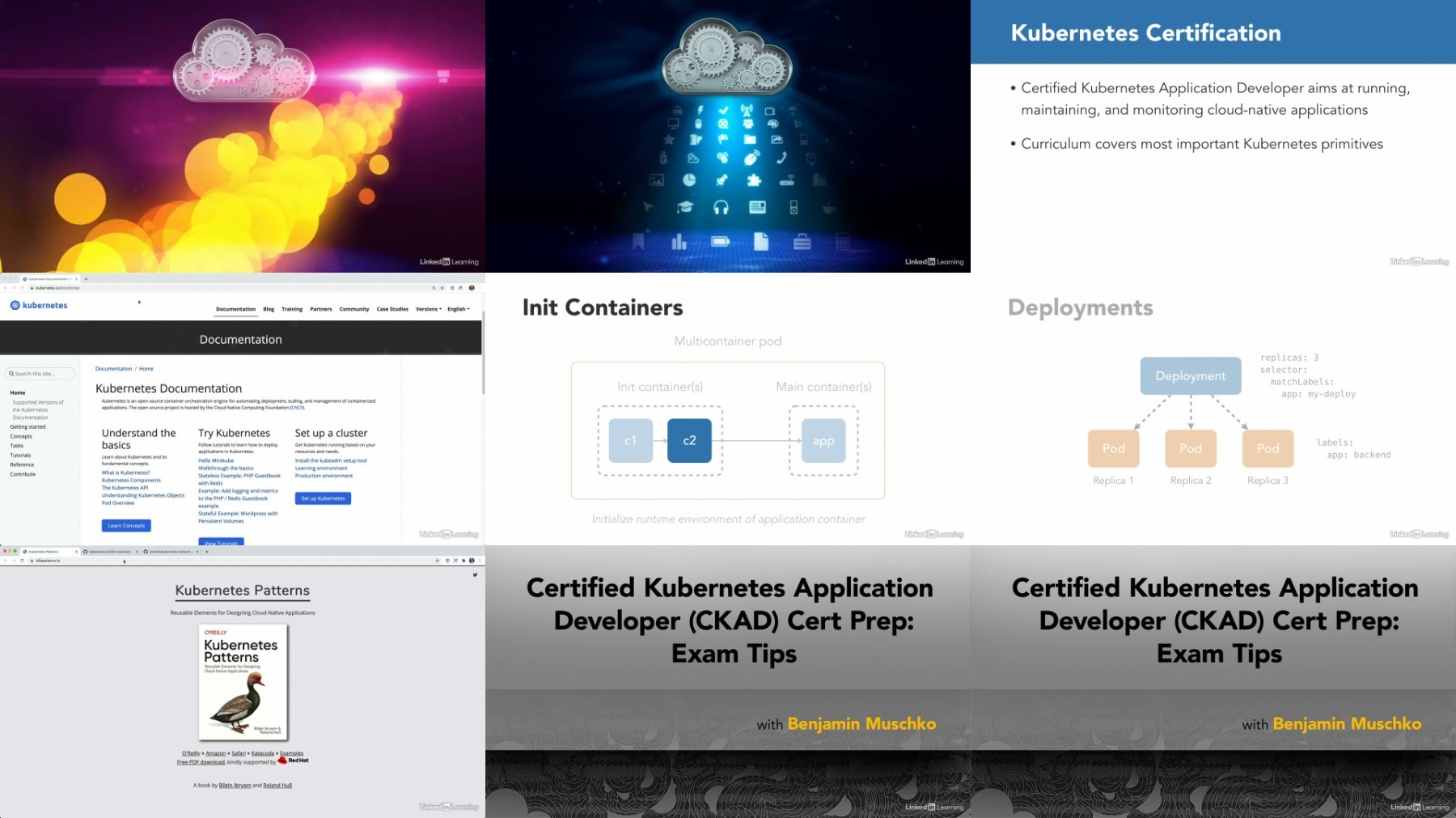
Task: Switch to the third GitHub tab in Patterns browser
Action: [x=171, y=552]
